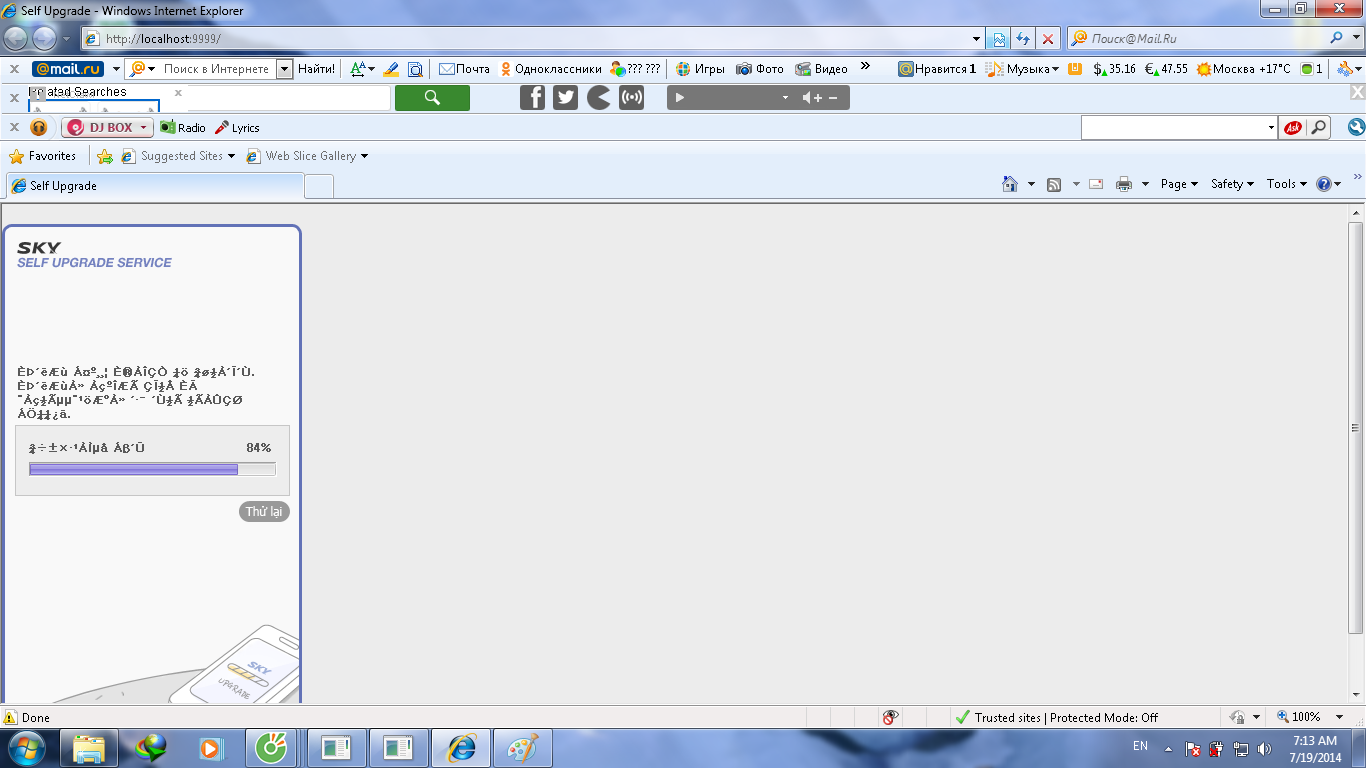Click the Почта mail envelope icon
This screenshot has width=1366, height=768.
[x=447, y=69]
